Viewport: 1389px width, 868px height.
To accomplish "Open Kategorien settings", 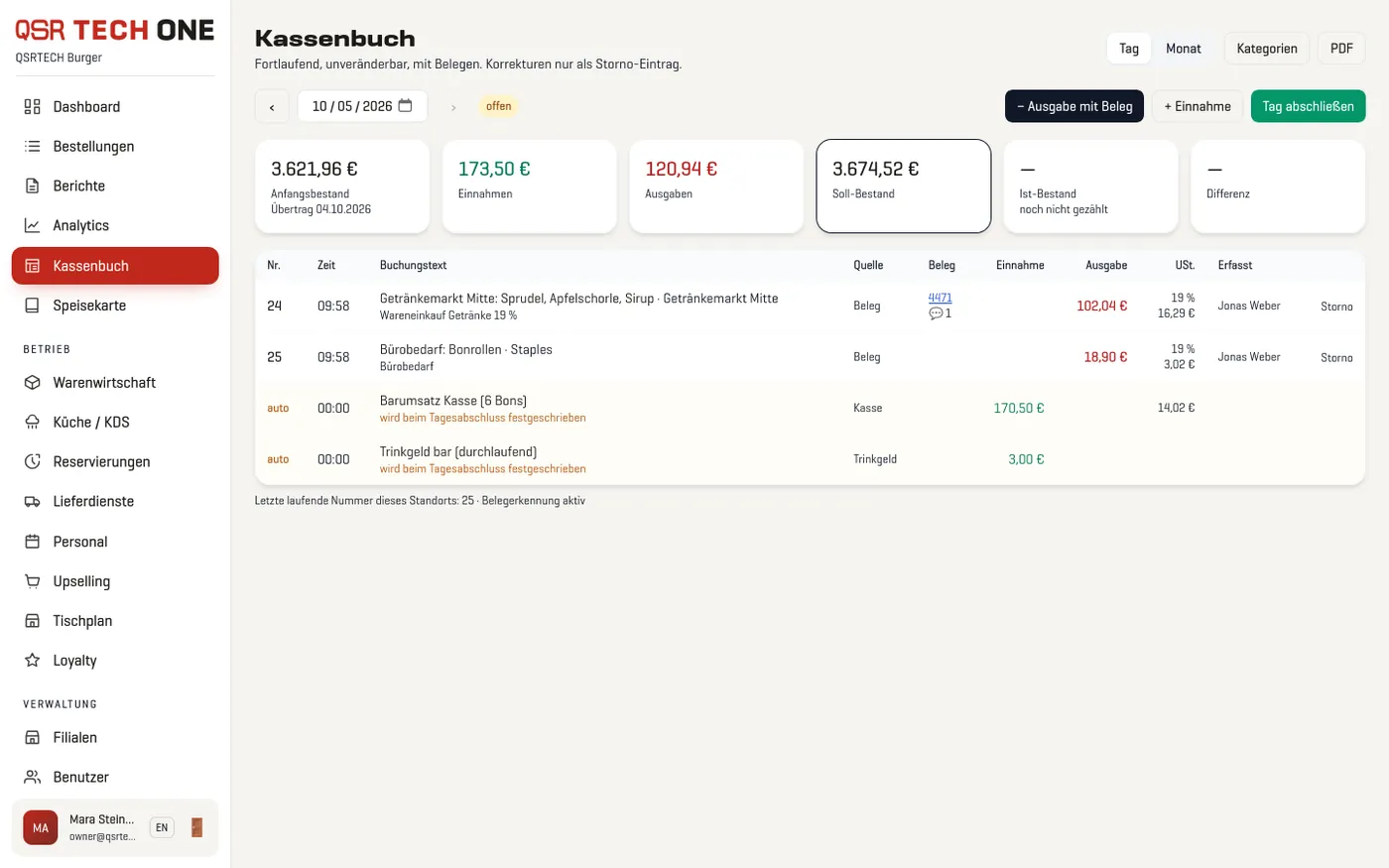I will pos(1267,49).
